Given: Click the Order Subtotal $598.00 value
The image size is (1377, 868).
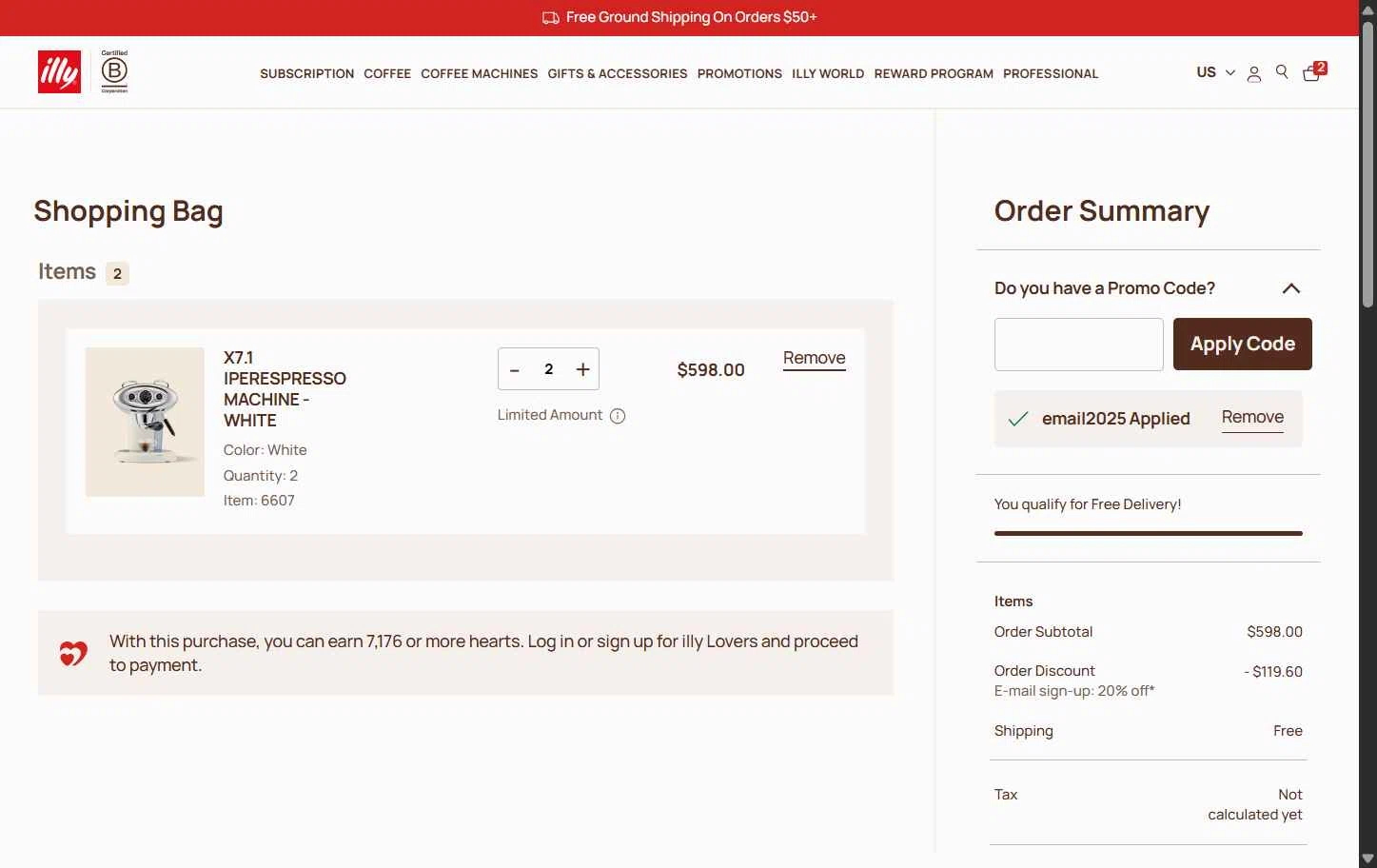Looking at the screenshot, I should click(1274, 632).
